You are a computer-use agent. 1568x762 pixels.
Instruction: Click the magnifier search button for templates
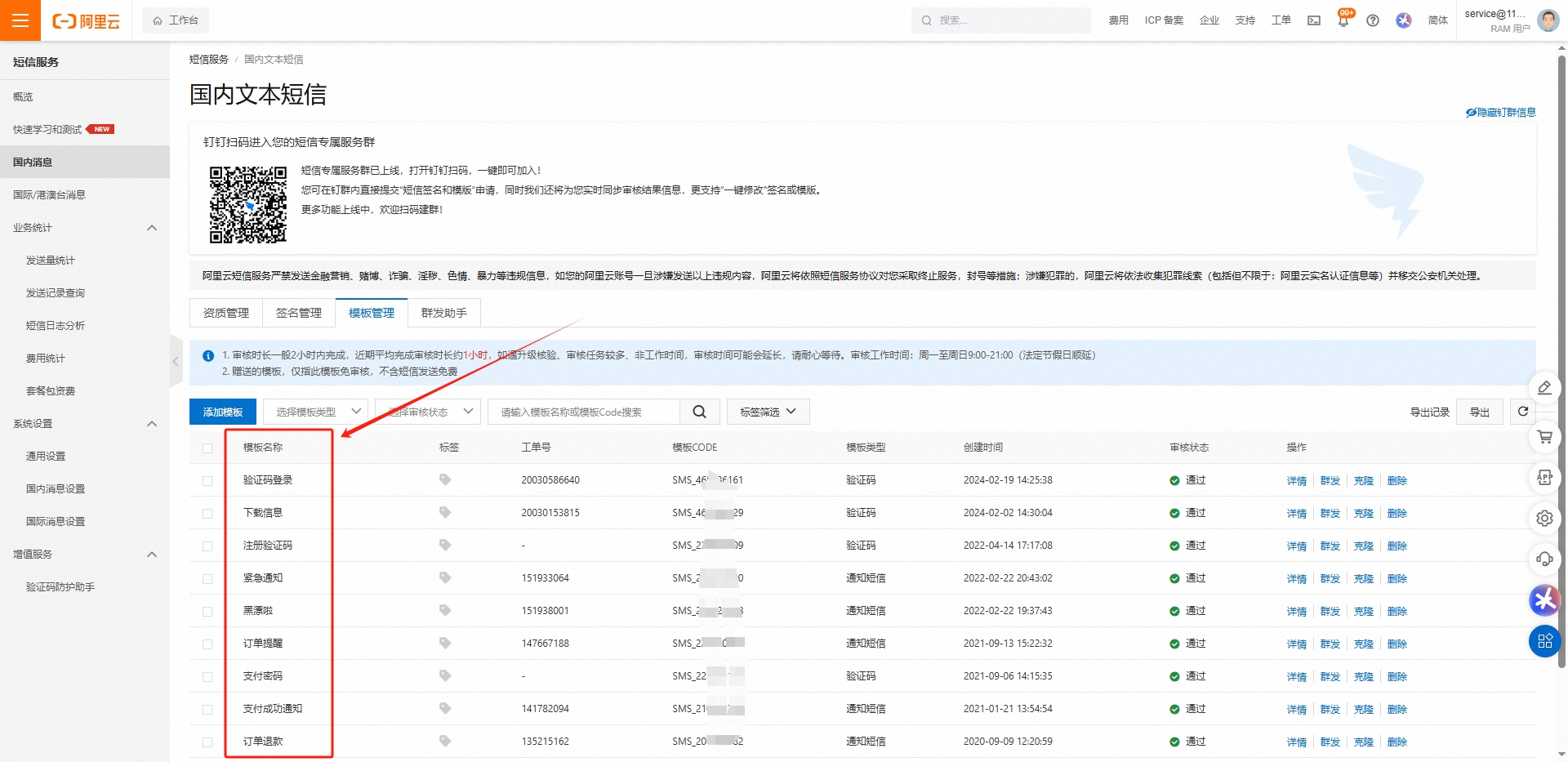click(699, 412)
